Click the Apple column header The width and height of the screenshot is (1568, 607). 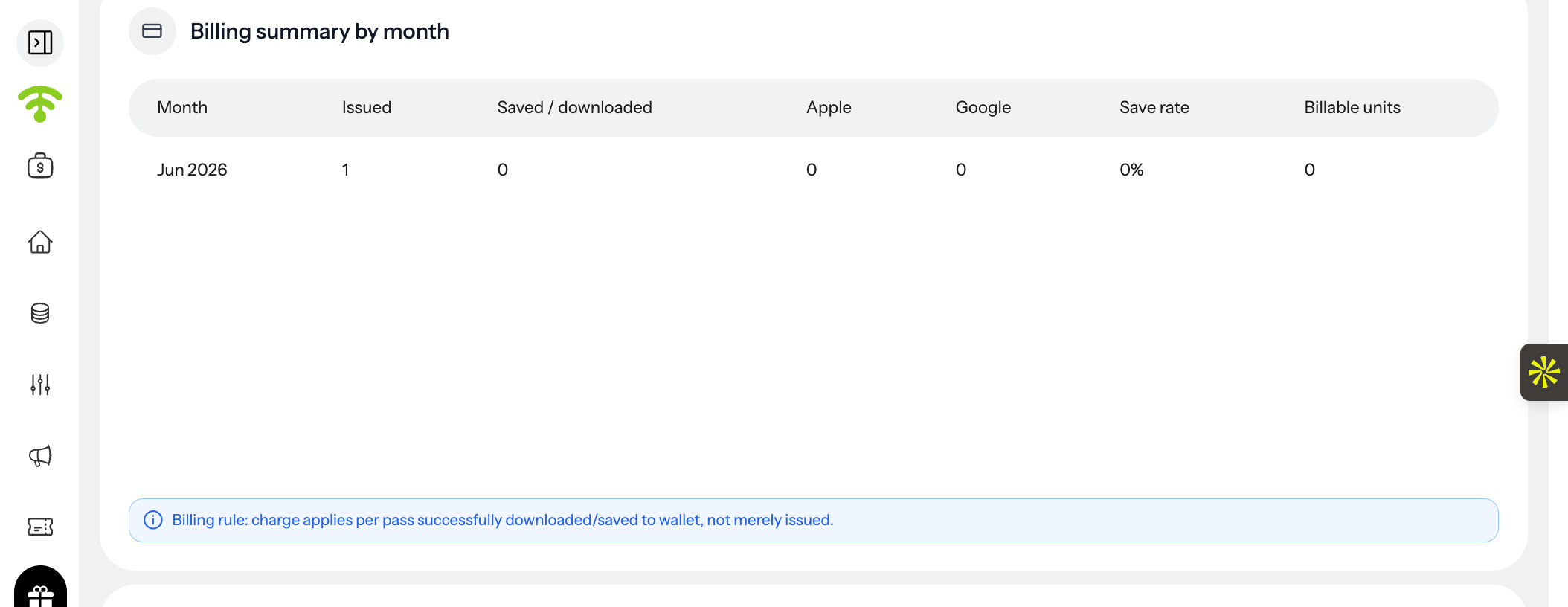tap(829, 107)
